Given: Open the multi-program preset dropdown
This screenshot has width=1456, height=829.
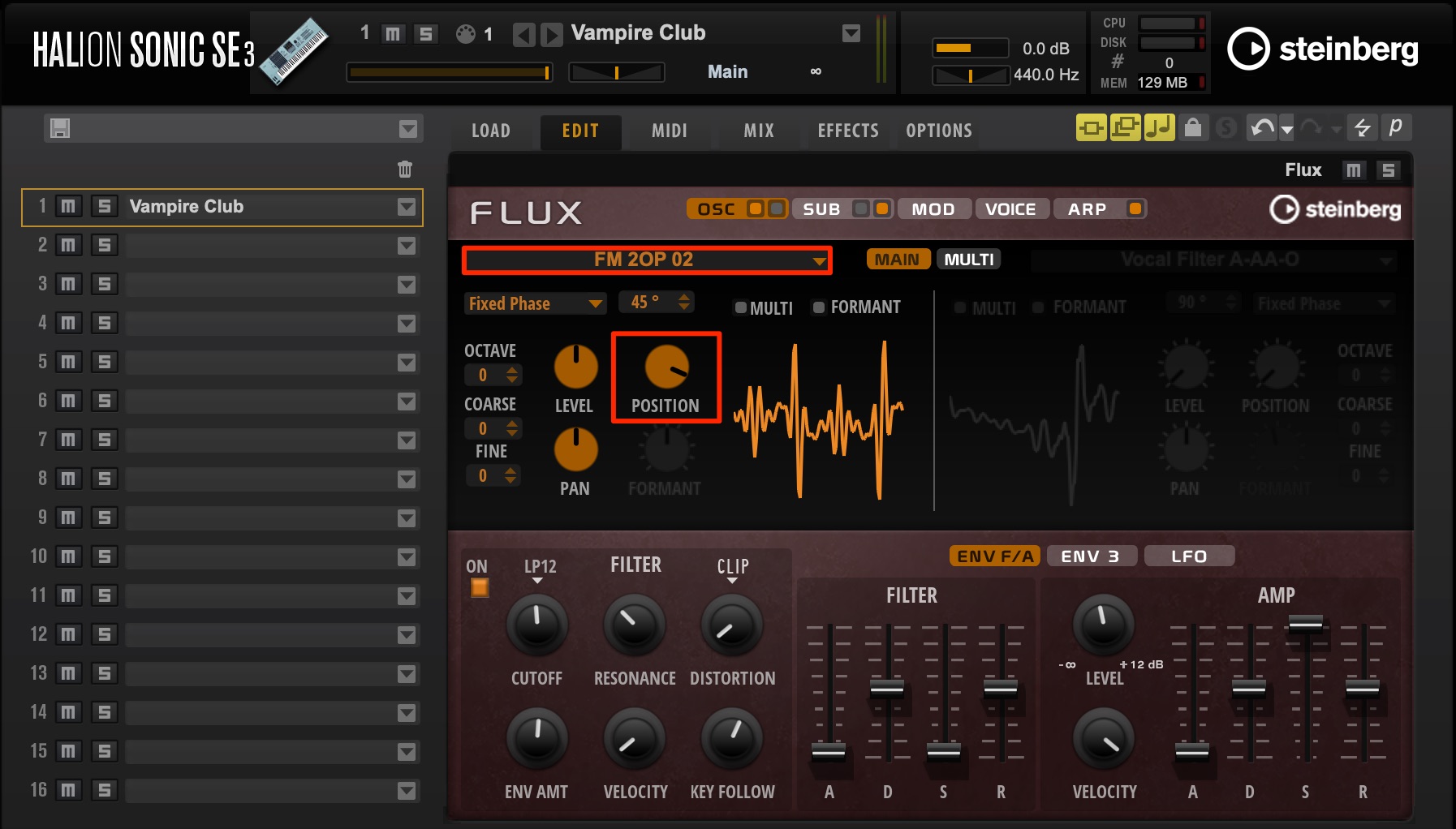Looking at the screenshot, I should [407, 129].
